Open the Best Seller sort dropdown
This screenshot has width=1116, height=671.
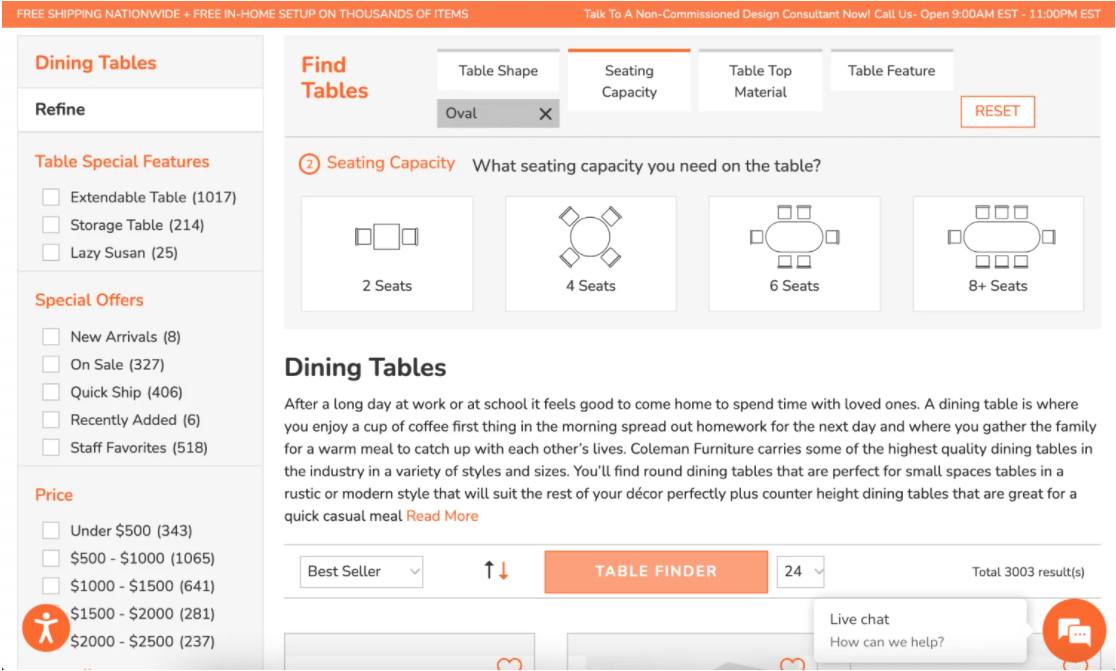coord(361,571)
